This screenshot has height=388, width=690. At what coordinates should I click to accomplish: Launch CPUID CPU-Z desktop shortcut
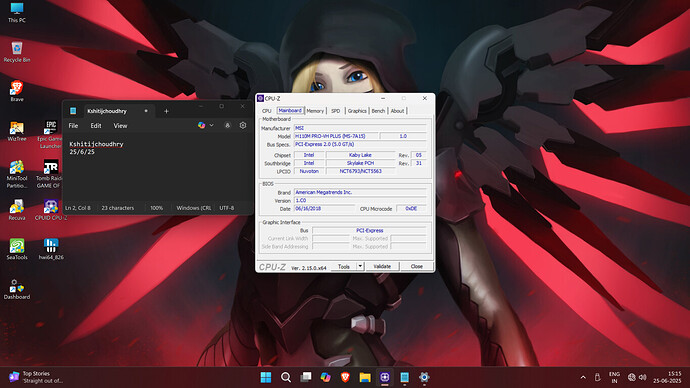coord(51,210)
